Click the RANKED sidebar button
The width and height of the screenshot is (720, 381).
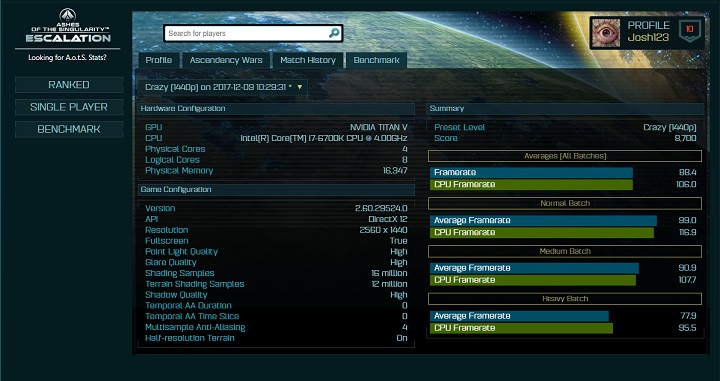(69, 85)
